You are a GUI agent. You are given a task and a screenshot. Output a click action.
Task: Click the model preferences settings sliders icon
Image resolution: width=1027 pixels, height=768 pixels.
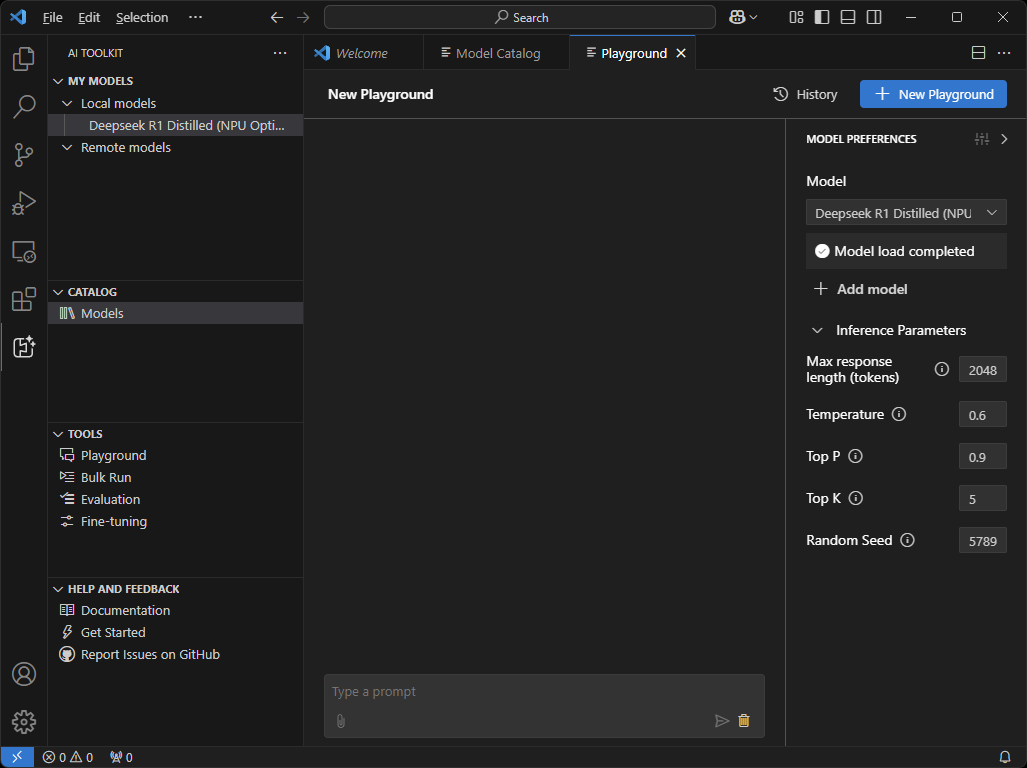coord(981,139)
